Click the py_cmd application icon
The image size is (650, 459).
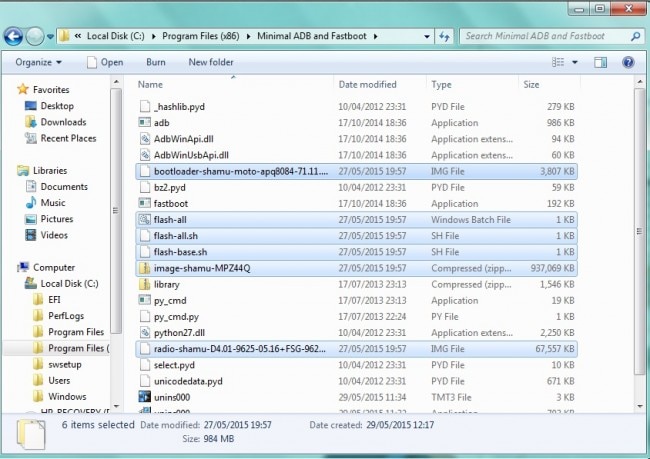144,301
